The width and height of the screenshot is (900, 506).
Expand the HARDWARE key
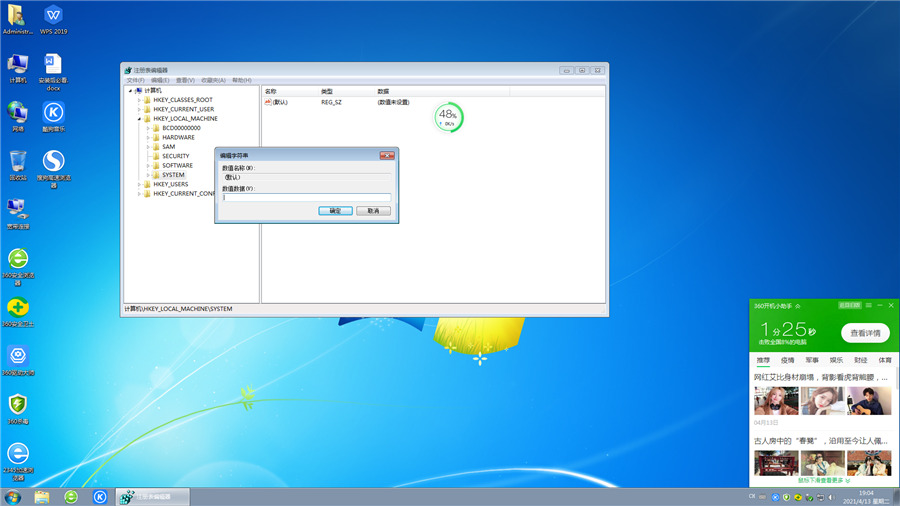coord(148,137)
